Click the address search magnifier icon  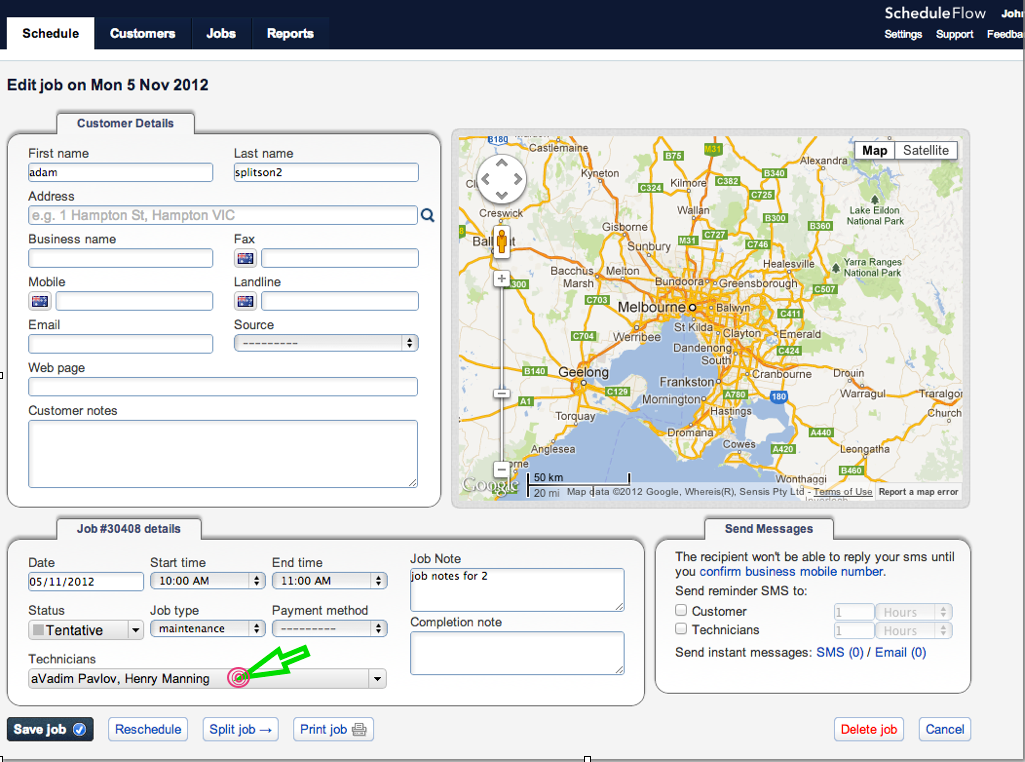pyautogui.click(x=428, y=215)
